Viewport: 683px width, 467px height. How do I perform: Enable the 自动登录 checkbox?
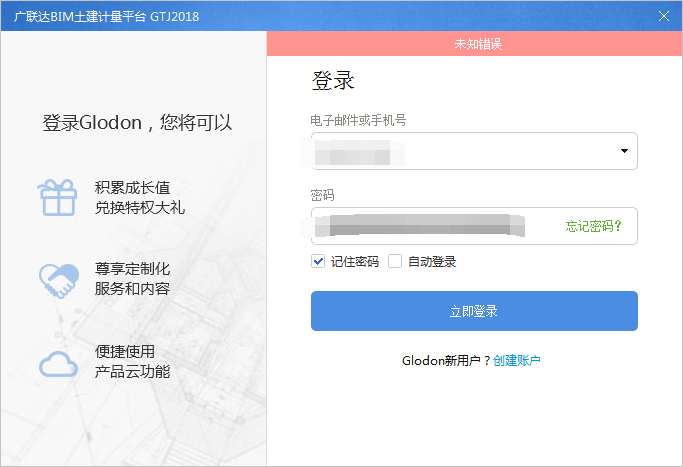pyautogui.click(x=395, y=261)
